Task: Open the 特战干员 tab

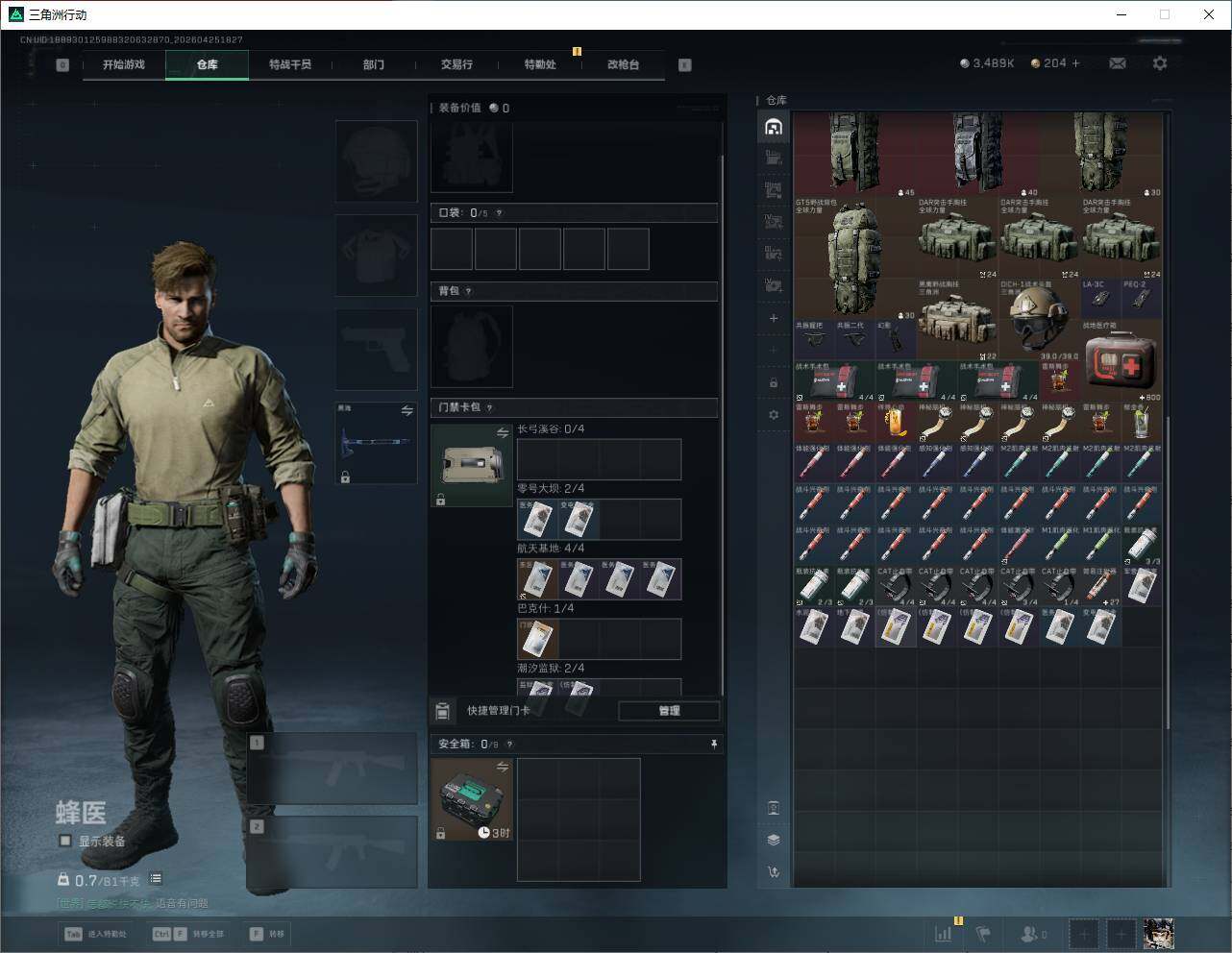Action: (x=290, y=64)
